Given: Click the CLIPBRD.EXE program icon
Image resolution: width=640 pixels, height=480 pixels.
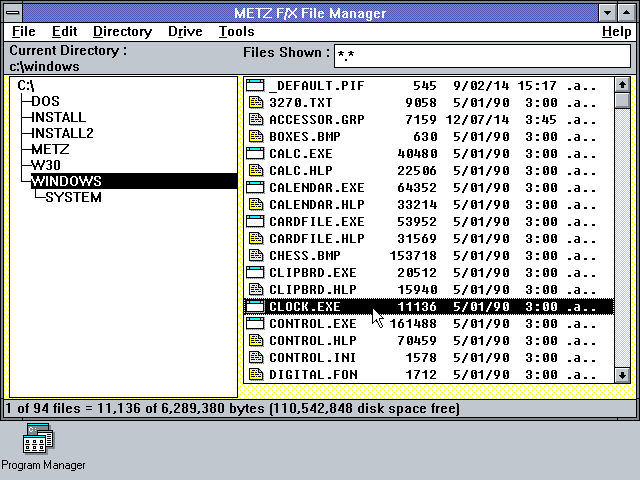Looking at the screenshot, I should coord(256,272).
